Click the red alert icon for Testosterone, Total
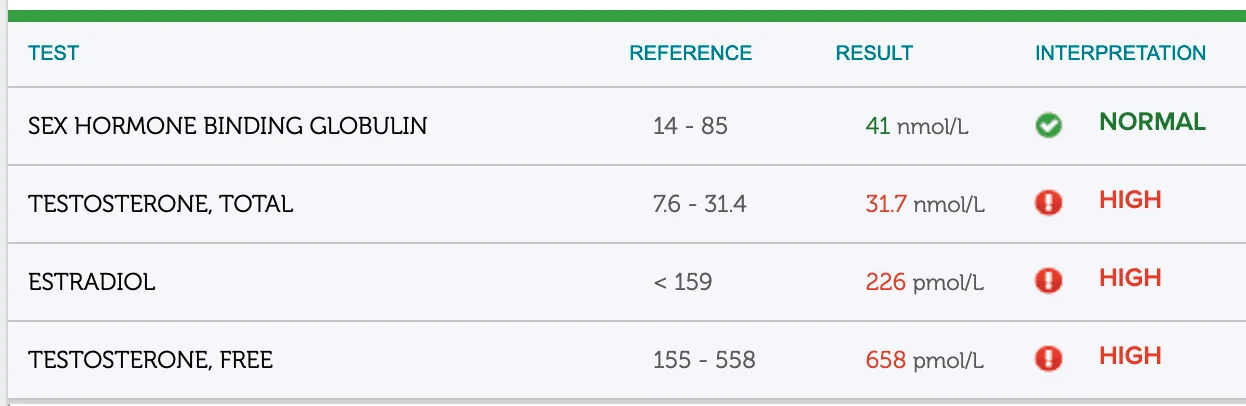 click(1048, 204)
